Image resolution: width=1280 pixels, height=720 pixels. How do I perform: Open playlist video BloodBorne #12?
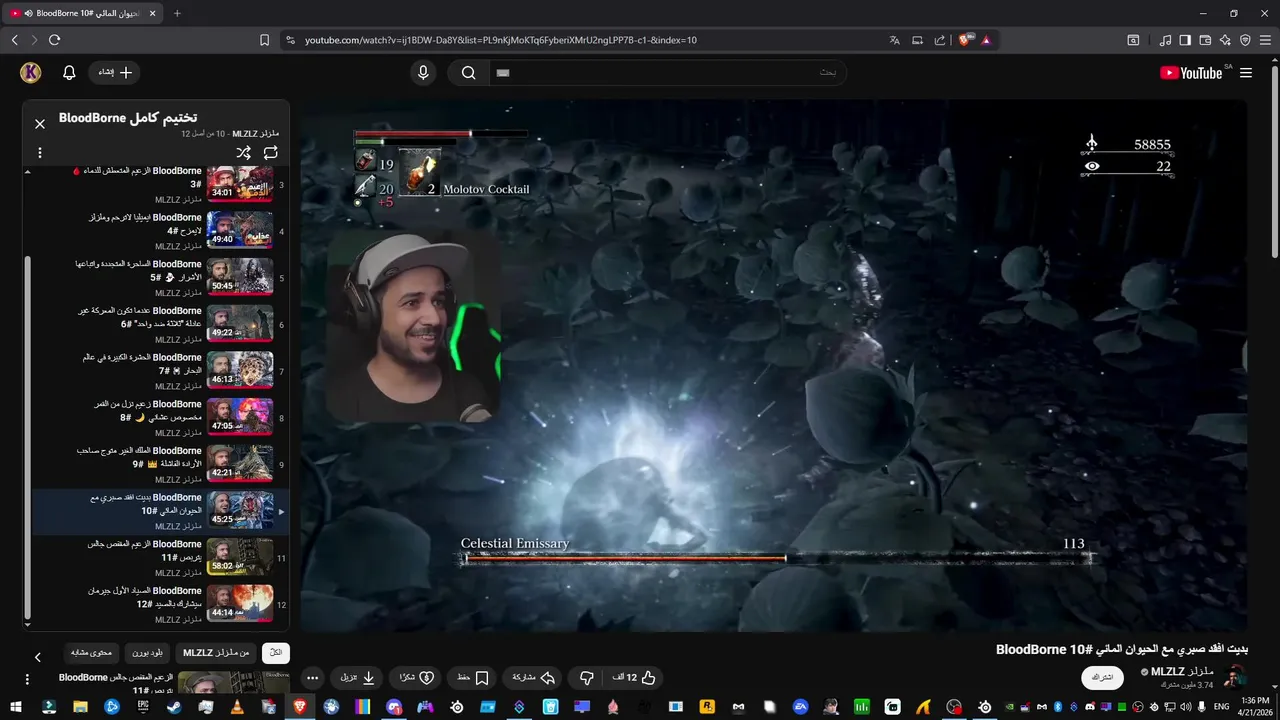pos(160,604)
